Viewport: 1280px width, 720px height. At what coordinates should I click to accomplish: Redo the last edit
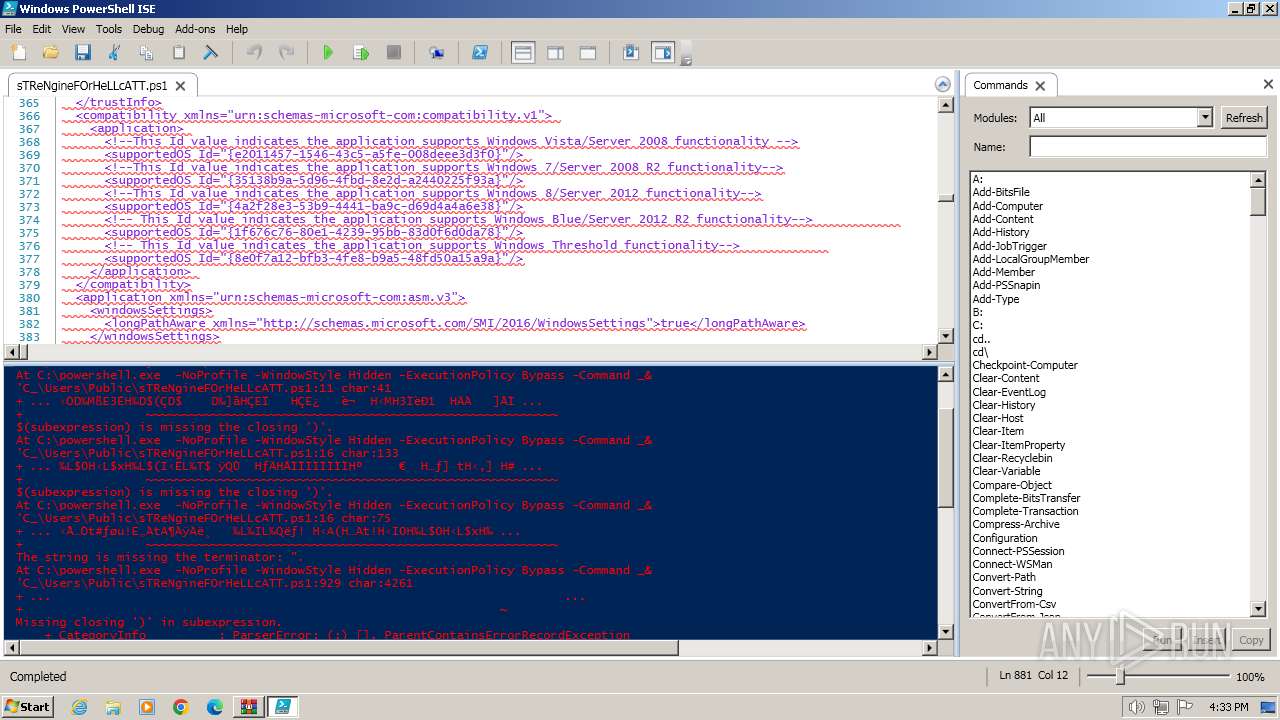pos(286,52)
